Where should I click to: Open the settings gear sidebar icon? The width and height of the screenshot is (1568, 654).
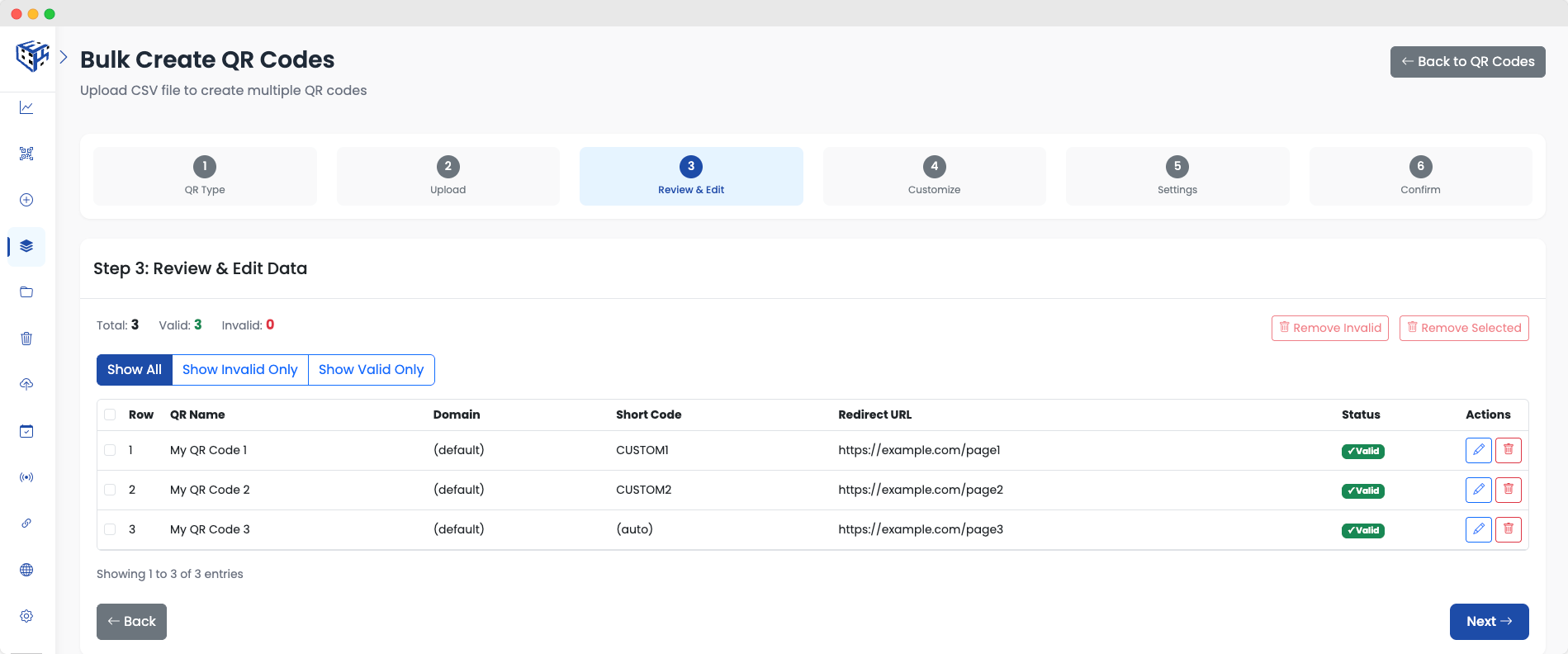26,616
